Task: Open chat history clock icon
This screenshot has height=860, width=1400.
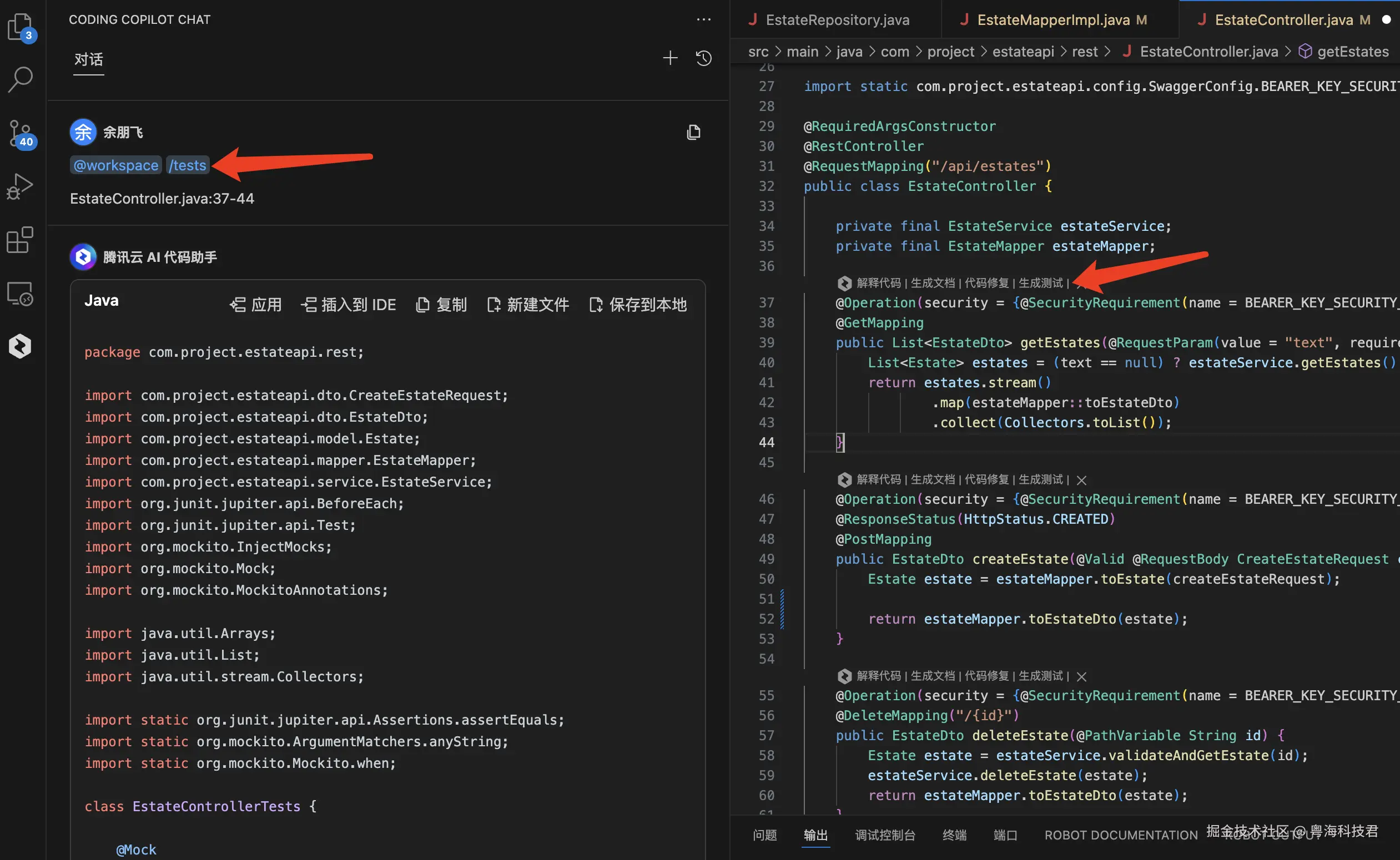Action: [703, 58]
